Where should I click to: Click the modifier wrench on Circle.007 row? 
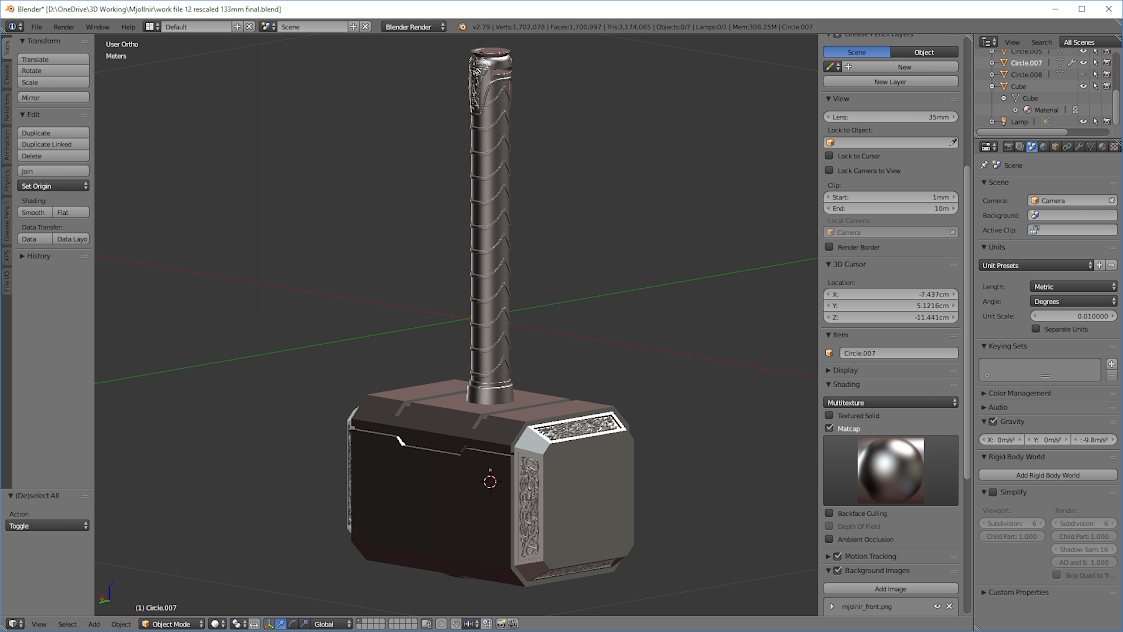tap(1071, 63)
